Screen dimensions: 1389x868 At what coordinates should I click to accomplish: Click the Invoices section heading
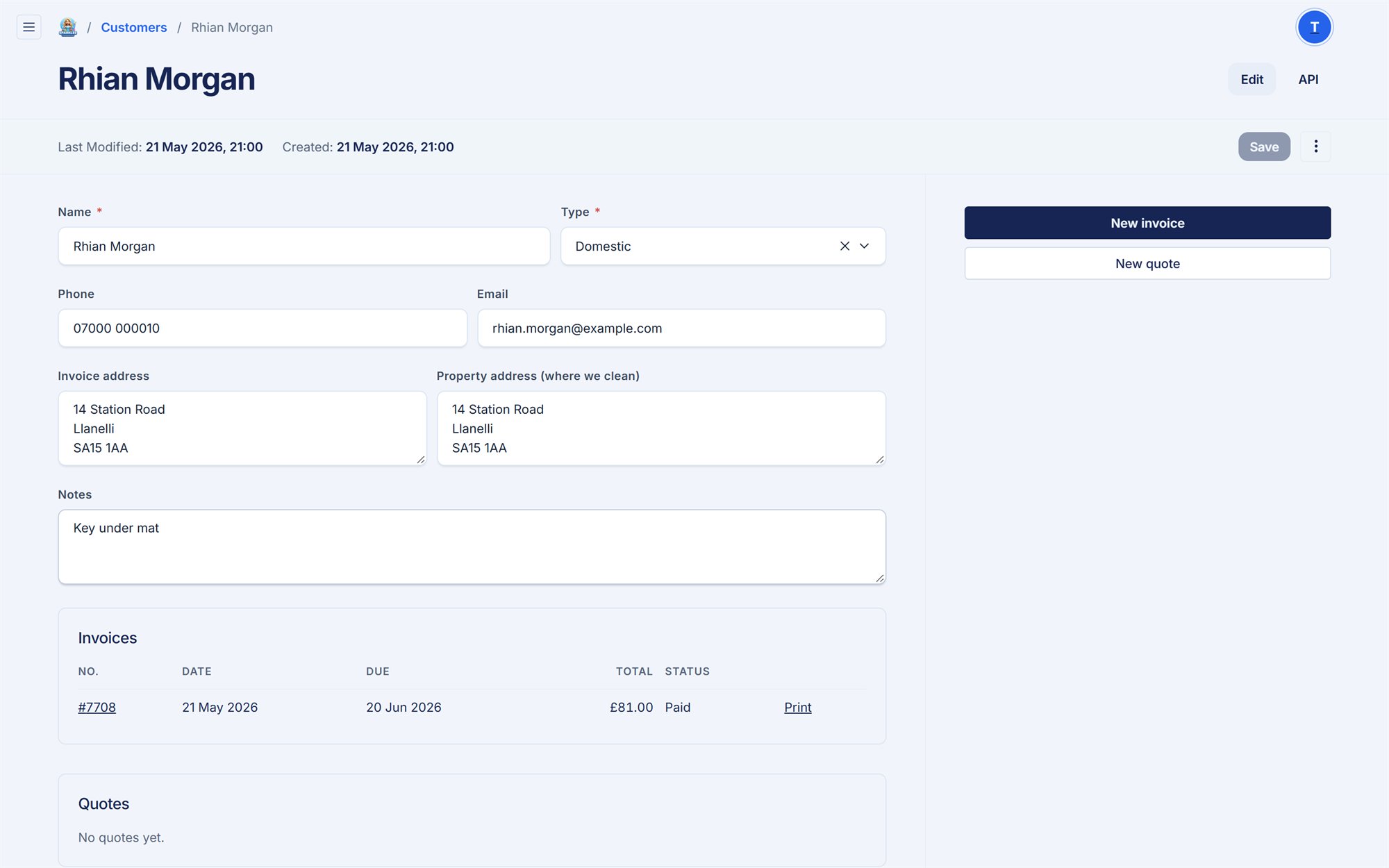pos(108,637)
